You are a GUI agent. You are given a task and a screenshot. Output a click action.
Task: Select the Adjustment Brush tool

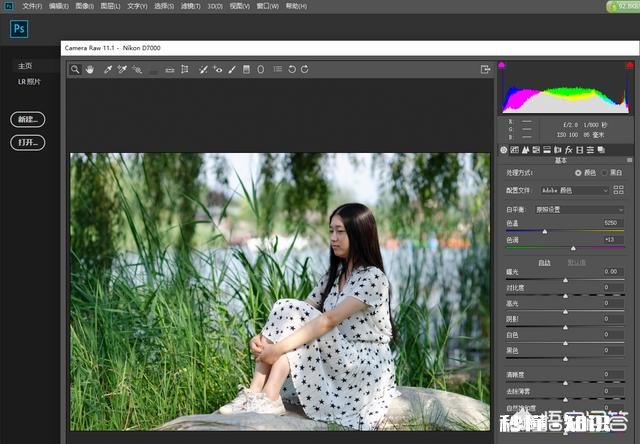pyautogui.click(x=232, y=70)
